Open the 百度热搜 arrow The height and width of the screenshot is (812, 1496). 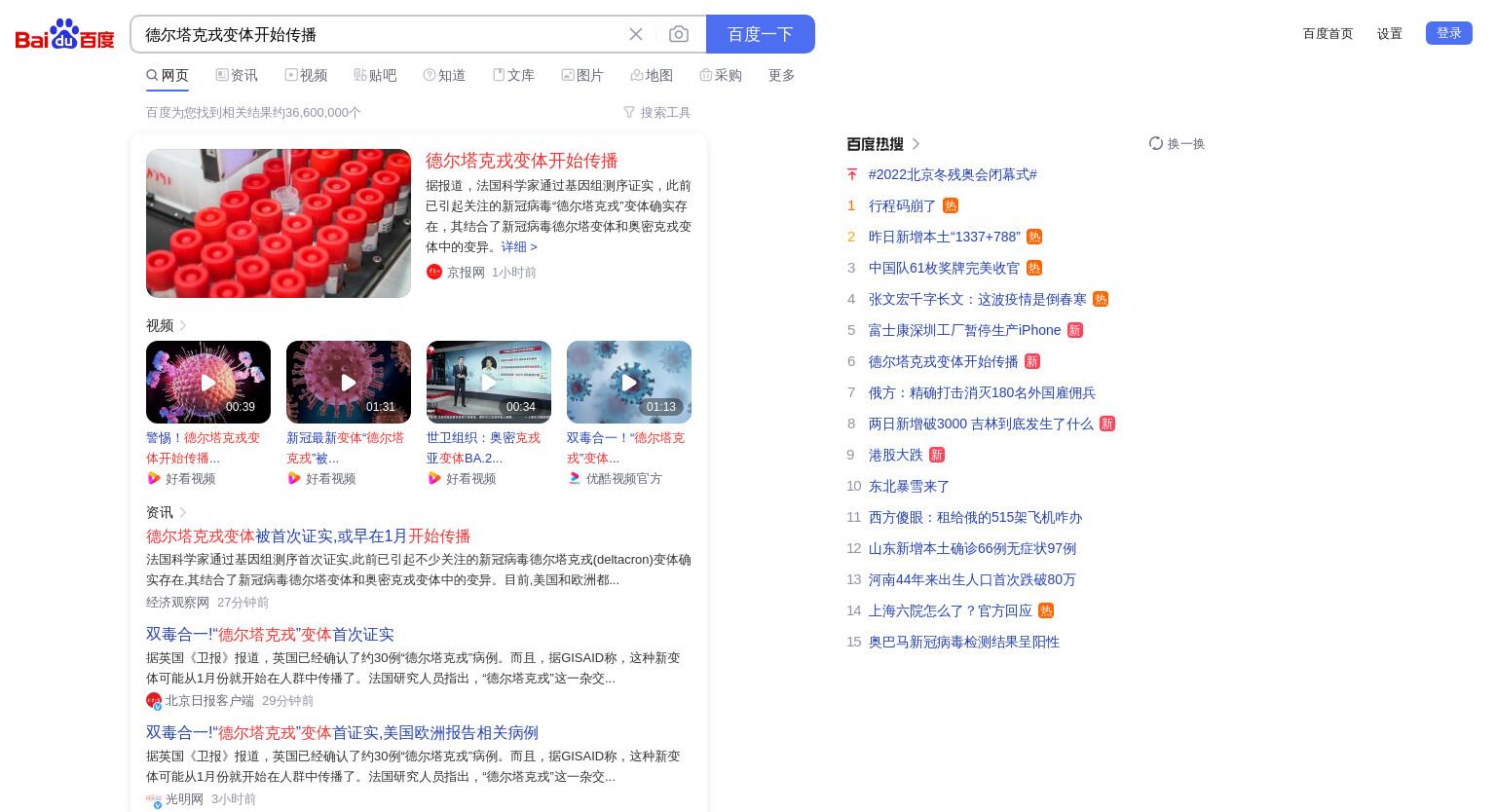click(916, 144)
